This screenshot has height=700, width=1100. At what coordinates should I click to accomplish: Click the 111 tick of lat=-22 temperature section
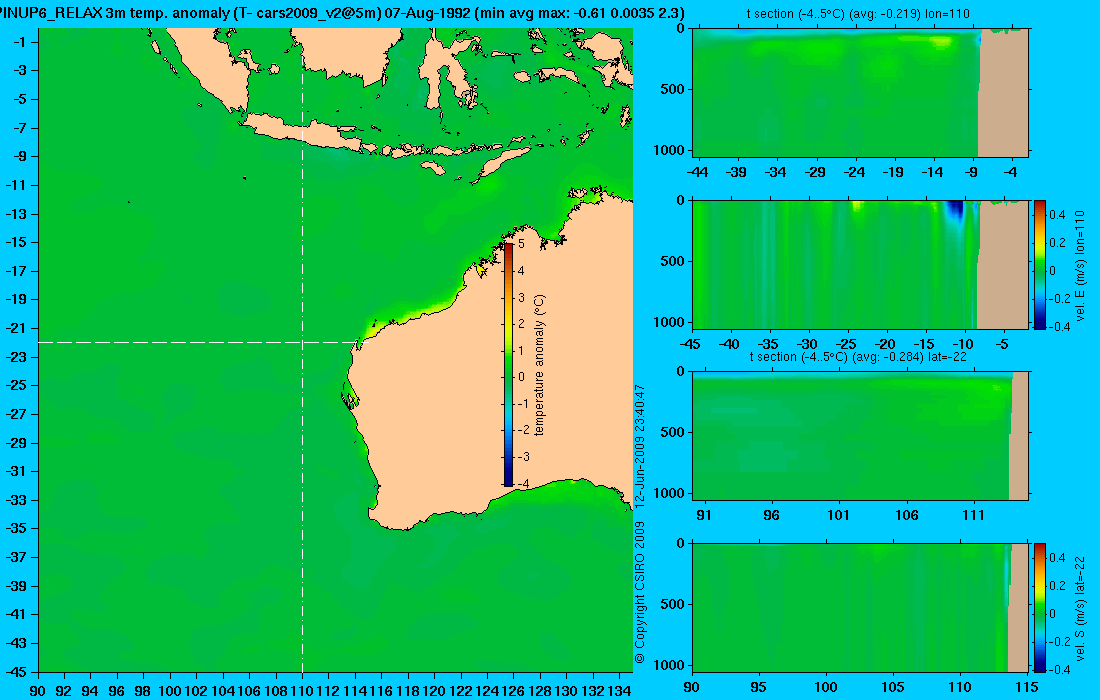[974, 515]
